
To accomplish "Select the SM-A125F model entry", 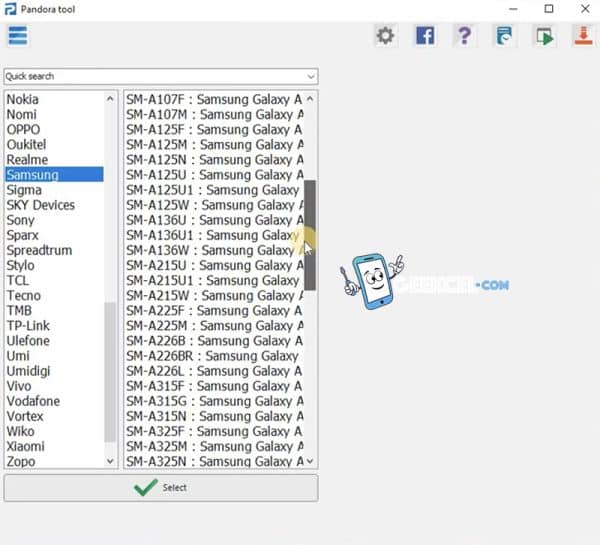I will 215,129.
